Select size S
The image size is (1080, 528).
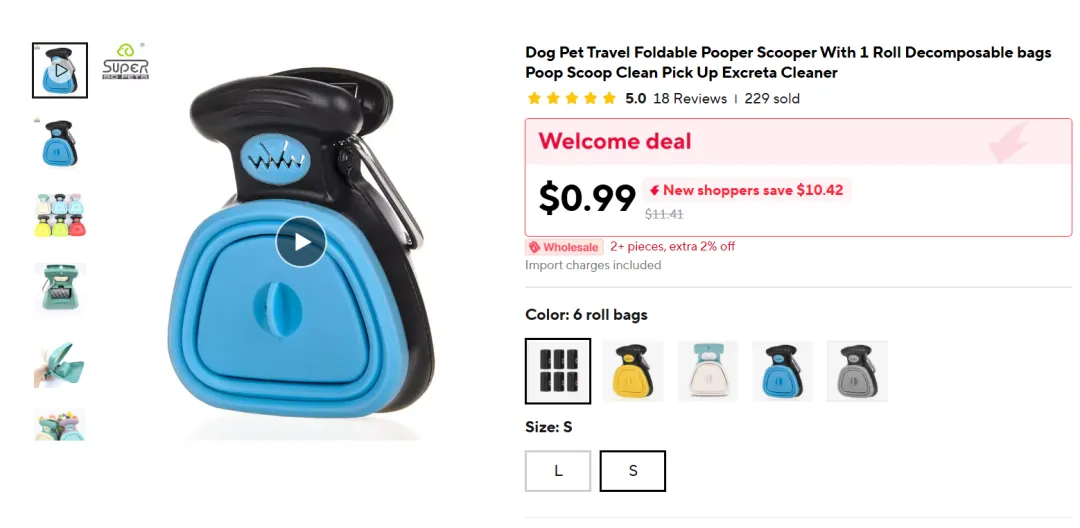pos(633,471)
